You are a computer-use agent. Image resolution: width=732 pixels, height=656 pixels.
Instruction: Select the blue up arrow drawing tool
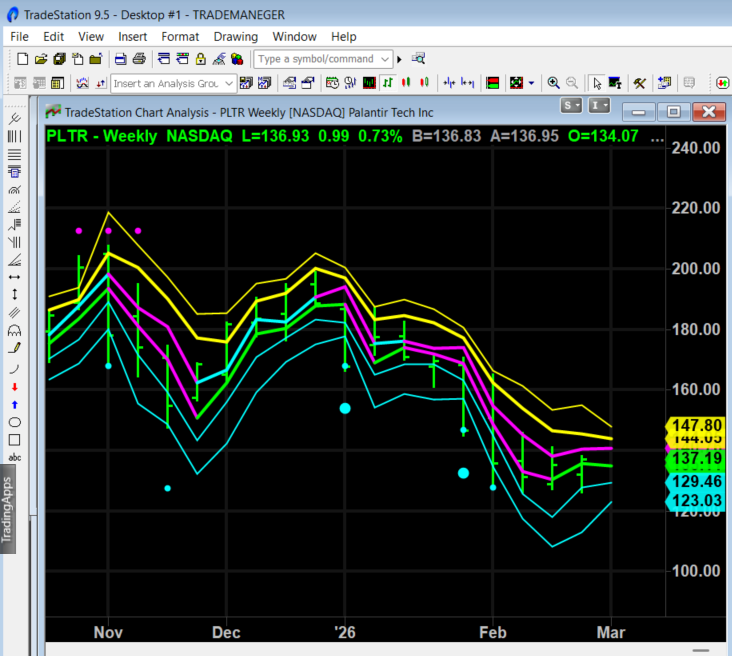pos(14,405)
